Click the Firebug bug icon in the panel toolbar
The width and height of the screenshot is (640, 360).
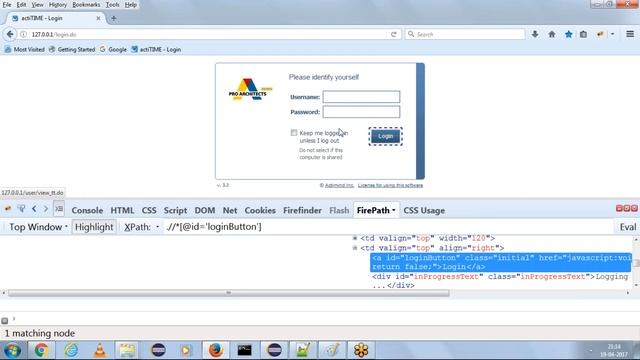coord(8,209)
